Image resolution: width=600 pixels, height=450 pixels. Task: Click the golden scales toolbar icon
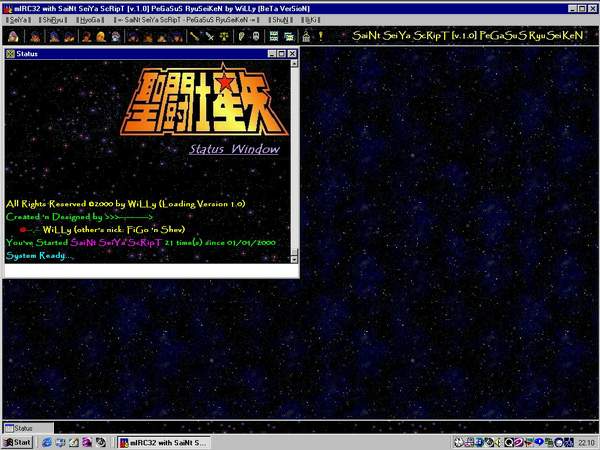(224, 37)
